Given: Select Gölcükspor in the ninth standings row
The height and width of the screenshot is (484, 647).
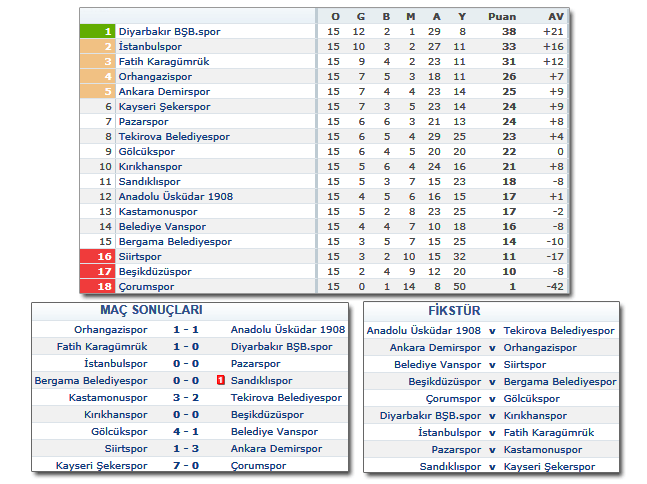Looking at the screenshot, I should click(x=148, y=152).
